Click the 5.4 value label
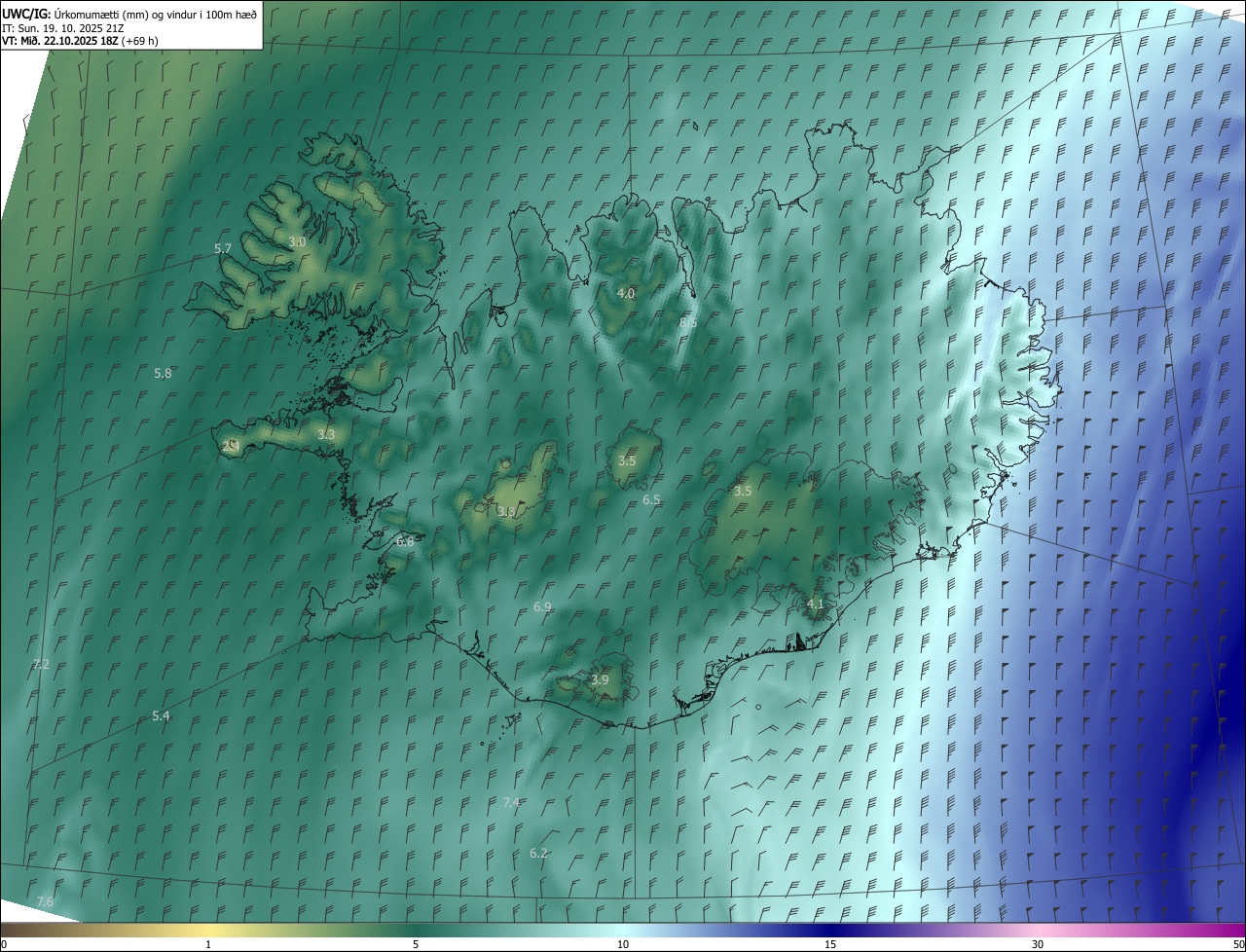The width and height of the screenshot is (1246, 952). tap(161, 715)
